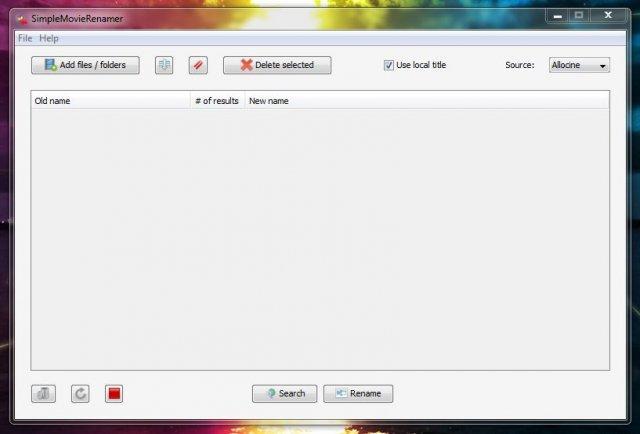Click the red eraser icon button
The width and height of the screenshot is (640, 434).
point(198,65)
